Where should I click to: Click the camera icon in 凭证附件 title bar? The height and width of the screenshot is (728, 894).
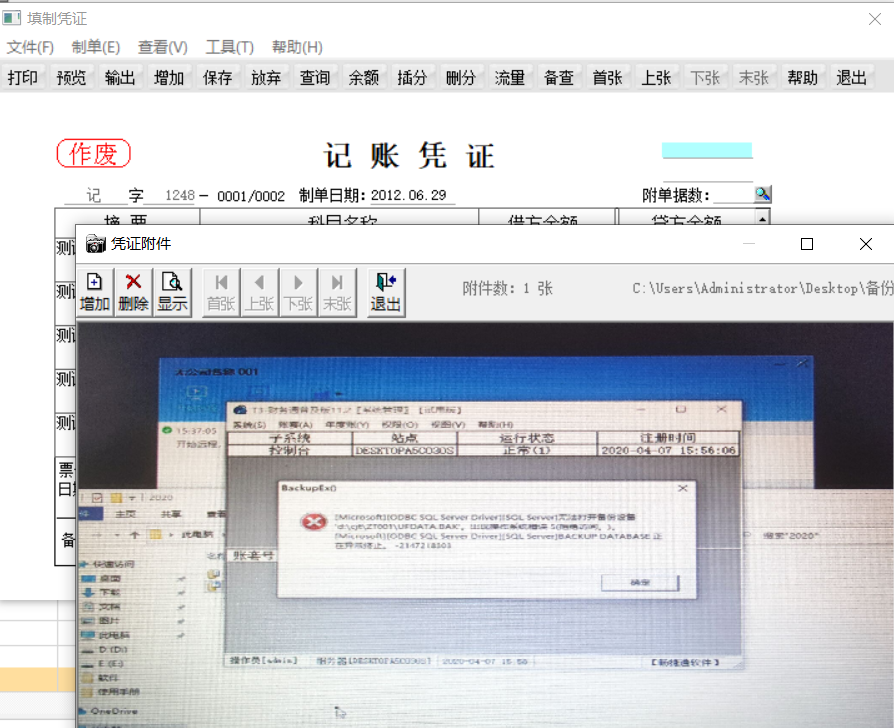click(x=95, y=244)
